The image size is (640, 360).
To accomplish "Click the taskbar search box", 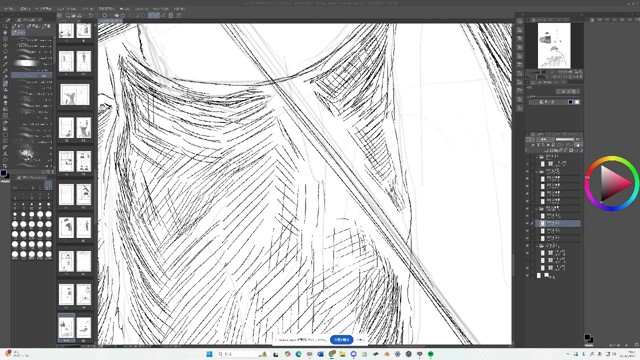I will pyautogui.click(x=242, y=354).
